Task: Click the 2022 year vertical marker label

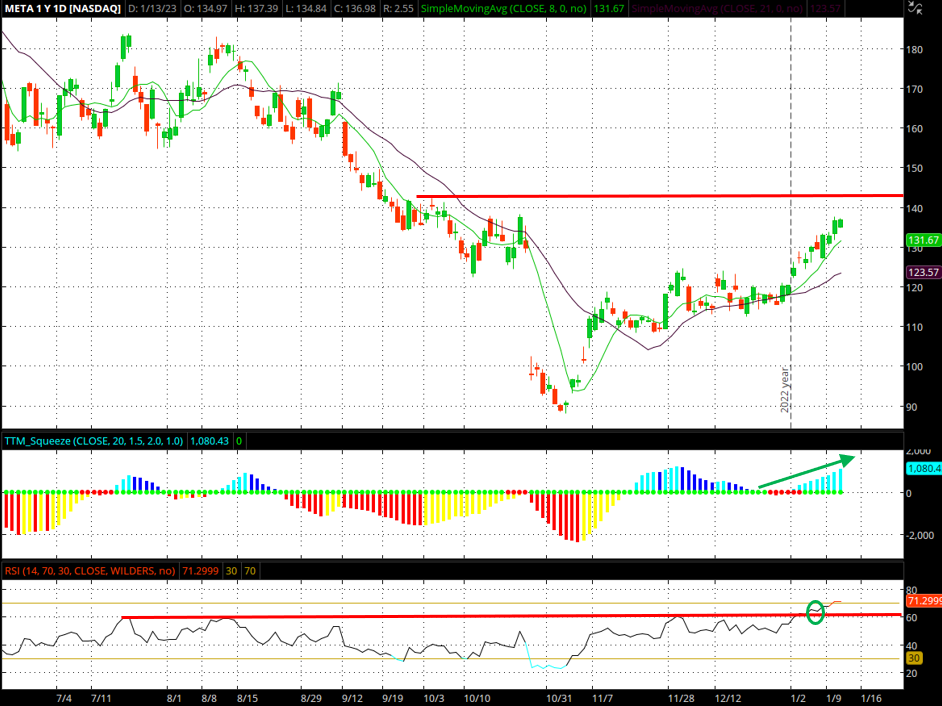Action: (784, 389)
